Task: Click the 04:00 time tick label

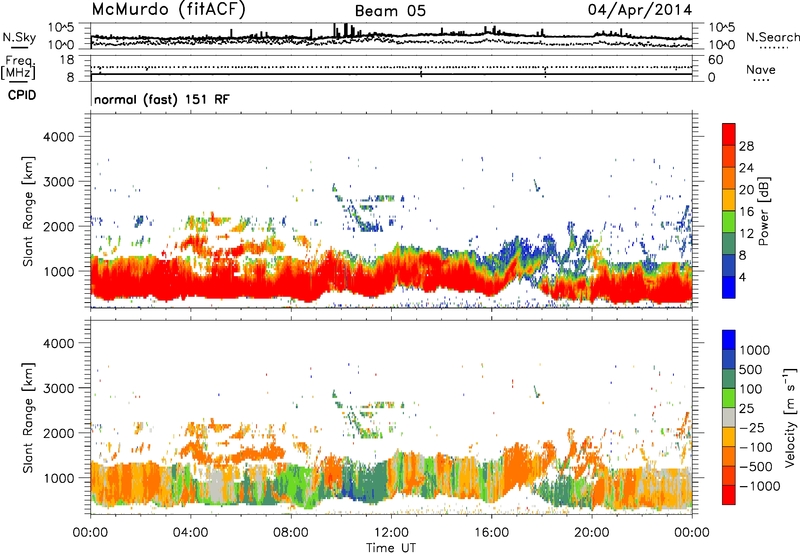Action: pos(190,533)
